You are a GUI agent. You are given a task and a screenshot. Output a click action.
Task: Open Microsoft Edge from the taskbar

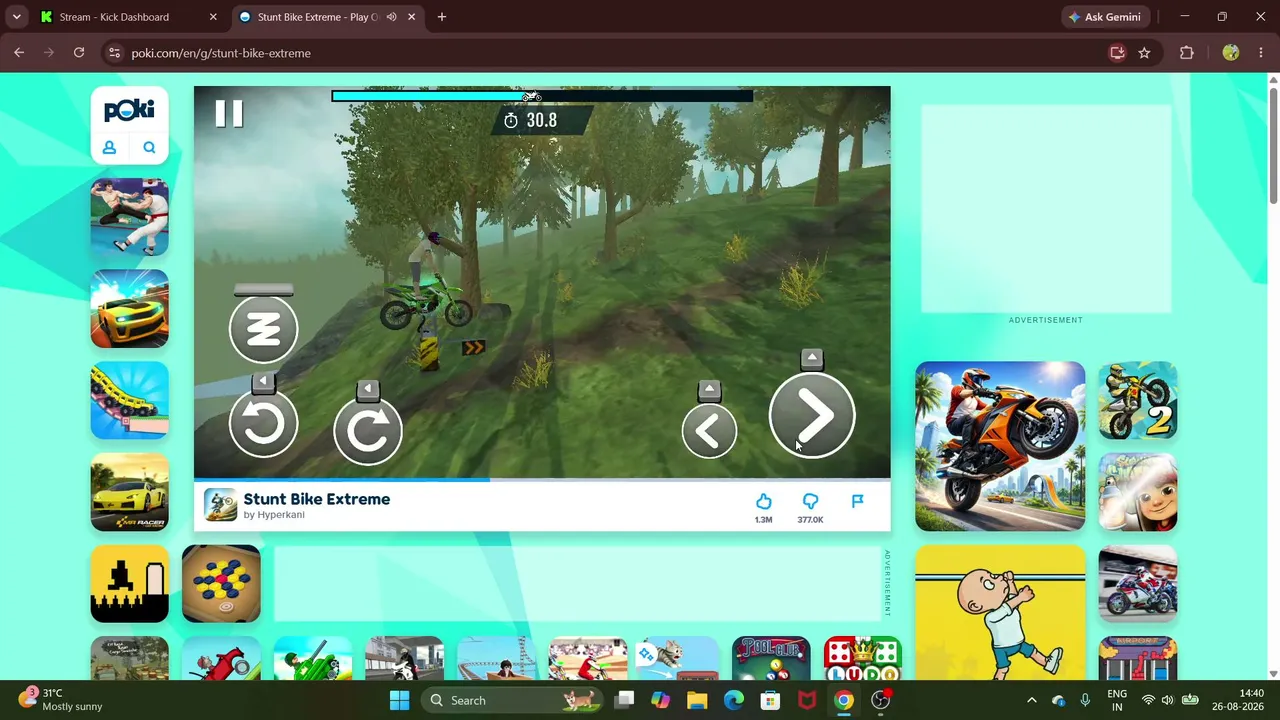[734, 700]
